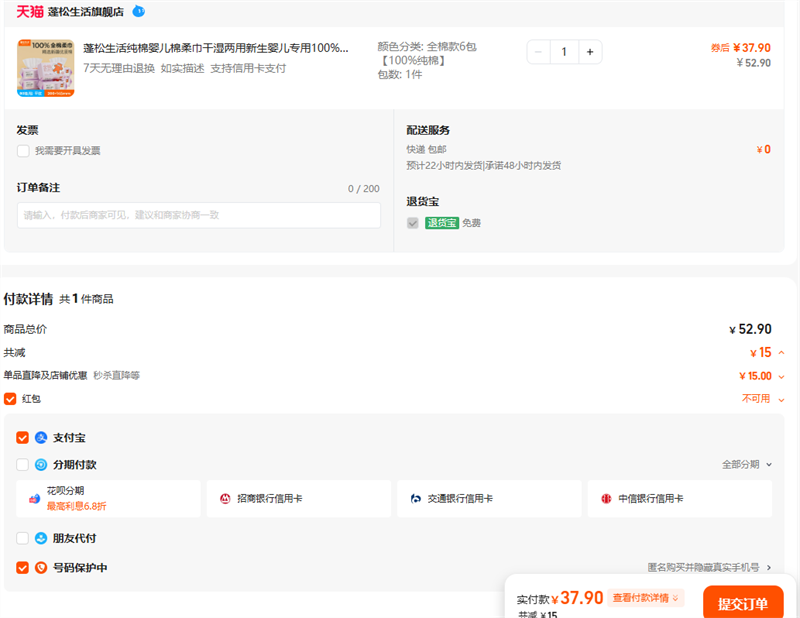Click the Huabei installment icon
This screenshot has height=618, width=800.
[x=33, y=498]
